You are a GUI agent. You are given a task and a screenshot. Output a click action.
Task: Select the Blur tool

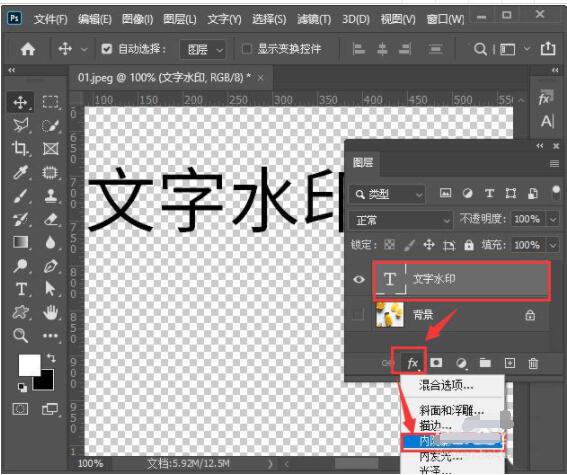tap(50, 242)
